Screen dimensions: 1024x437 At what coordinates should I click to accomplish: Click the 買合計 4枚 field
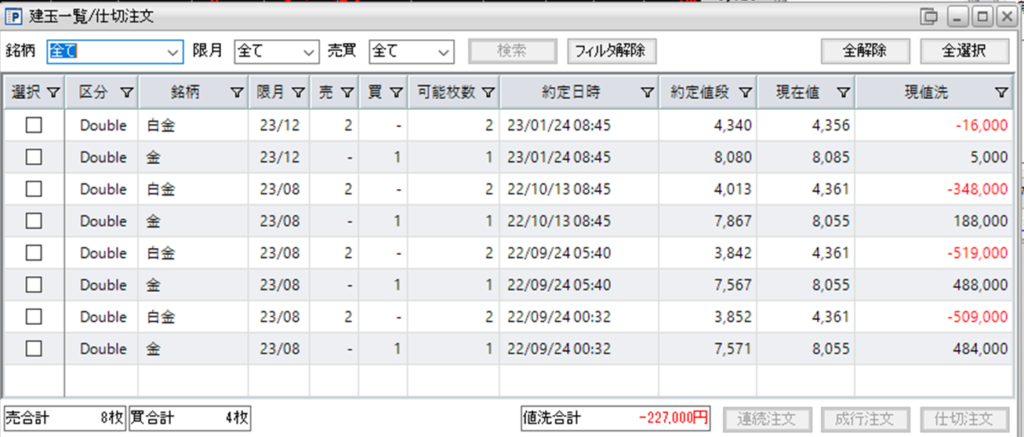pyautogui.click(x=190, y=419)
